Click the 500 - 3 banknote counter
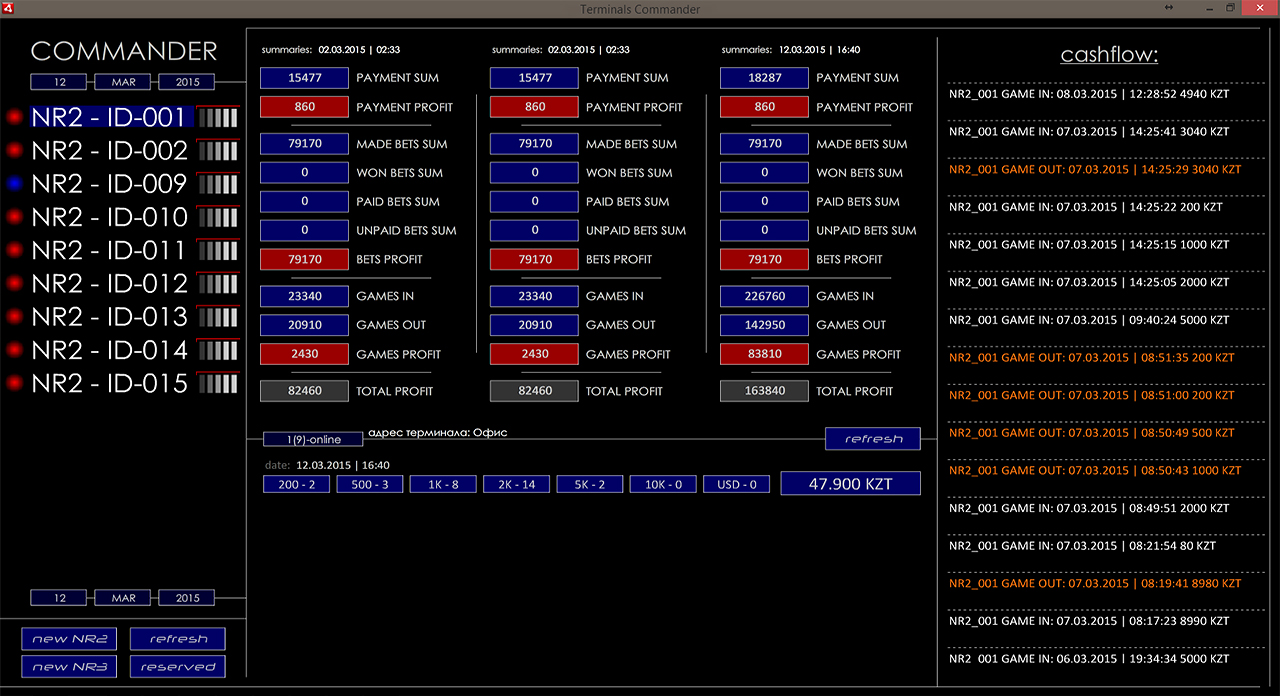Image resolution: width=1280 pixels, height=696 pixels. click(370, 484)
